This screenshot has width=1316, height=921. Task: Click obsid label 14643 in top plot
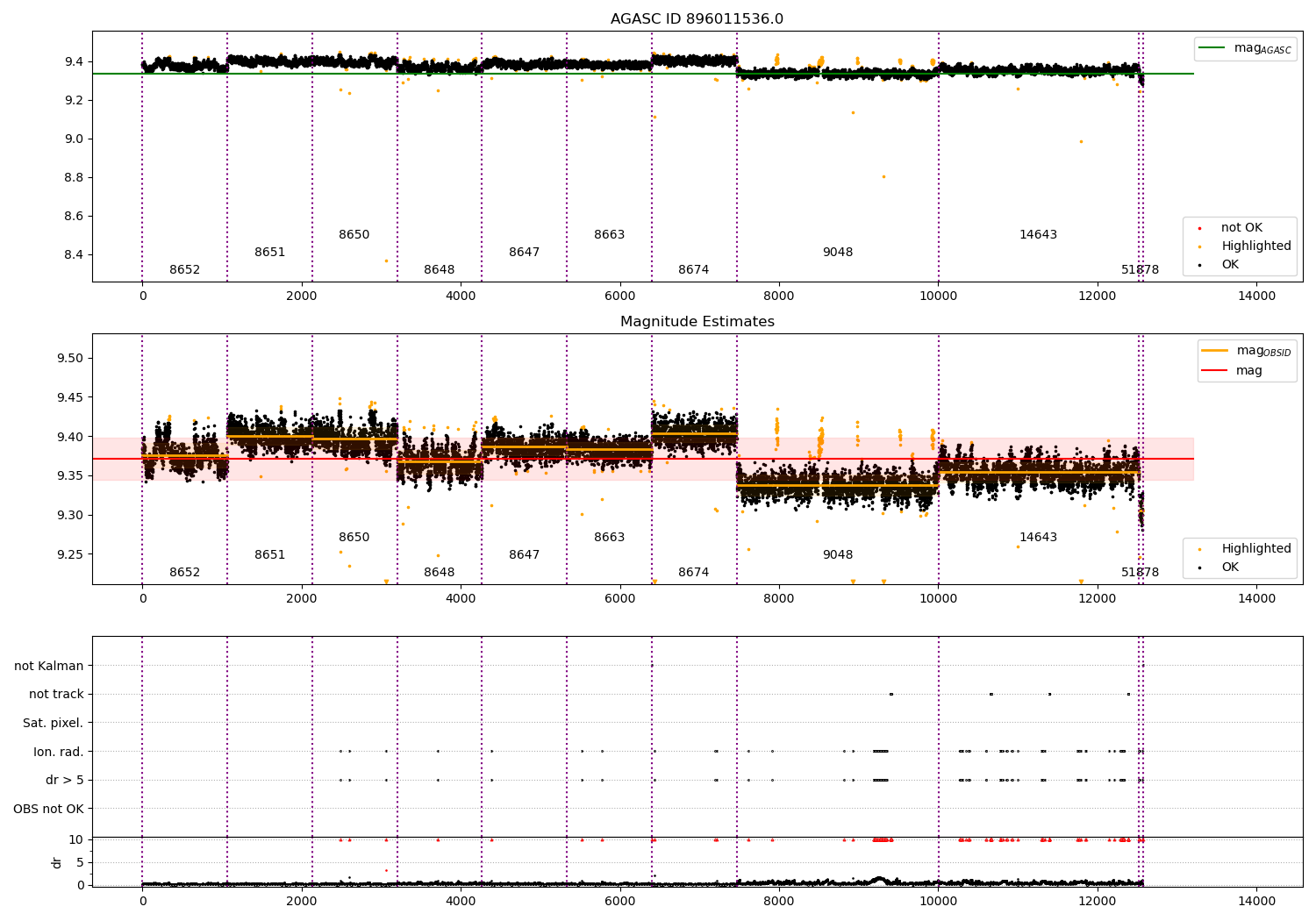[1039, 235]
